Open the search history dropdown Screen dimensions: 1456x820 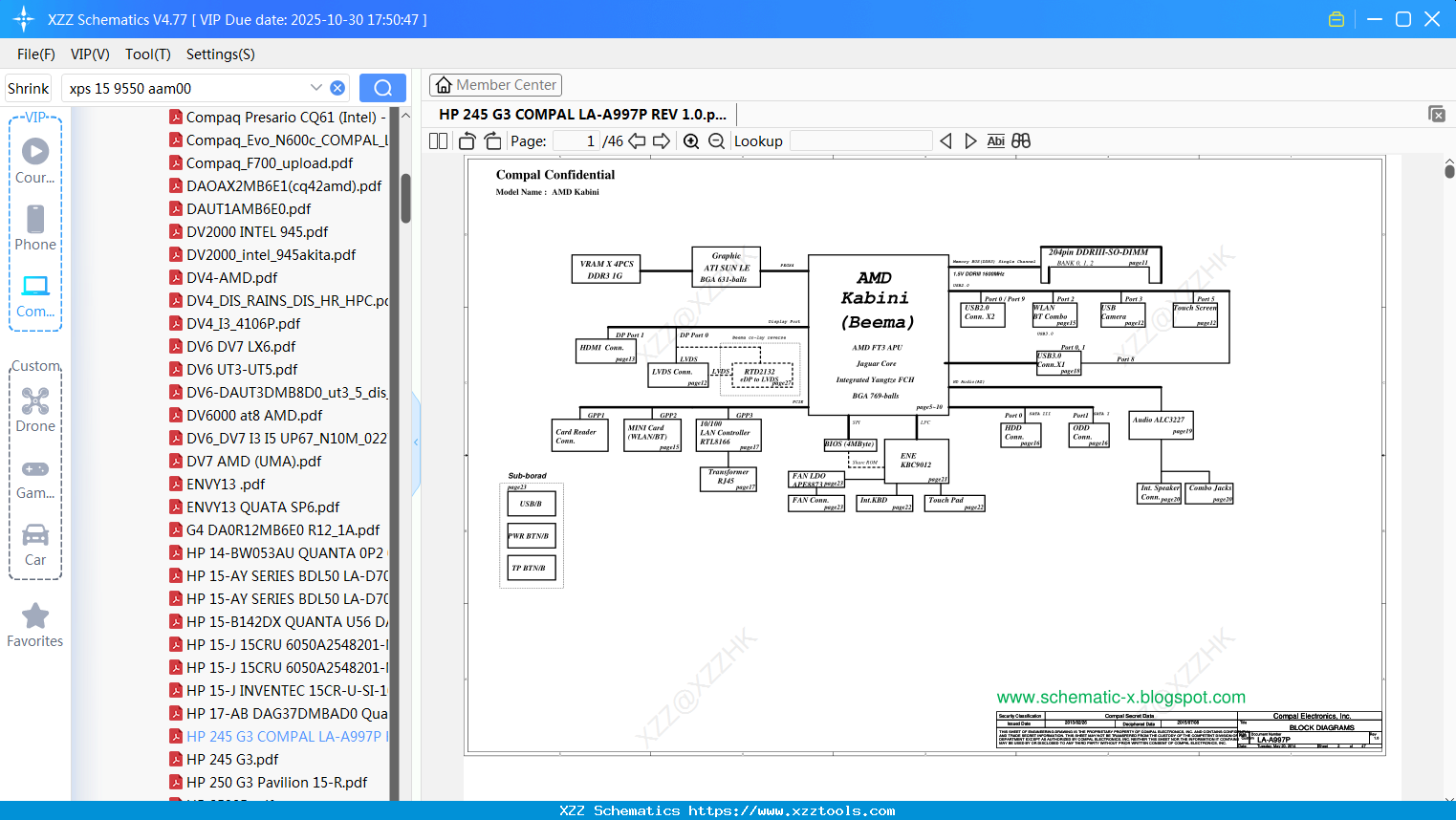[x=316, y=88]
